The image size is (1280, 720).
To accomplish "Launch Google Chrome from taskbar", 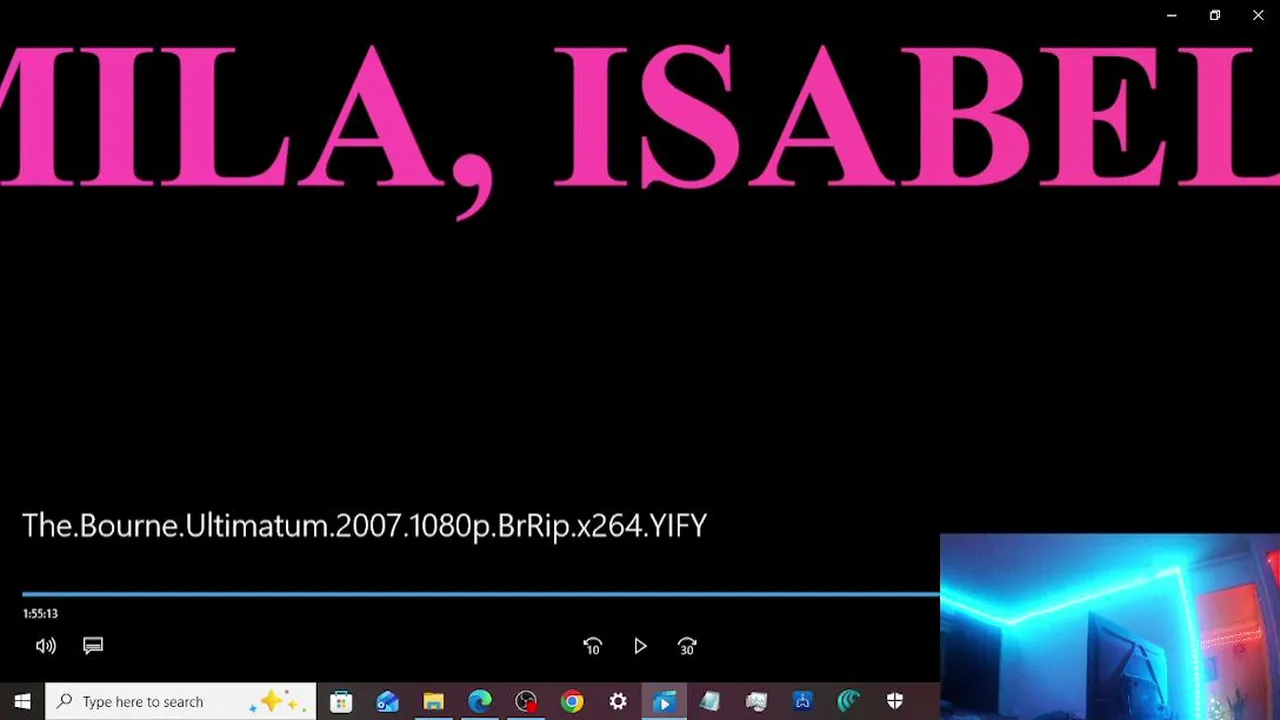I will [x=572, y=702].
